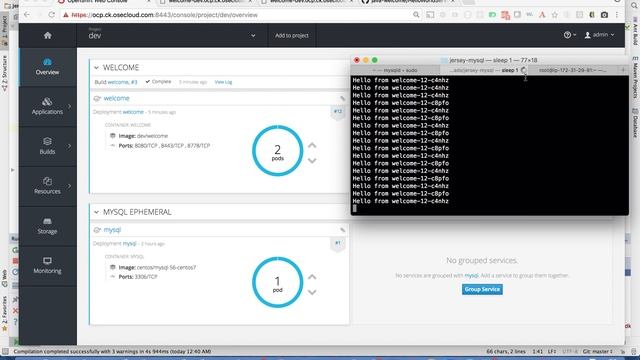Click the Group Service button
The height and width of the screenshot is (360, 640).
(x=482, y=289)
